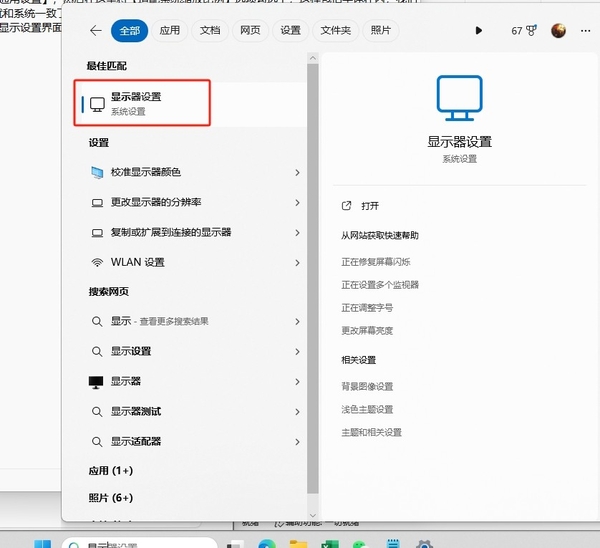
Task: Open Windows Start button on taskbar
Action: [x=42, y=545]
